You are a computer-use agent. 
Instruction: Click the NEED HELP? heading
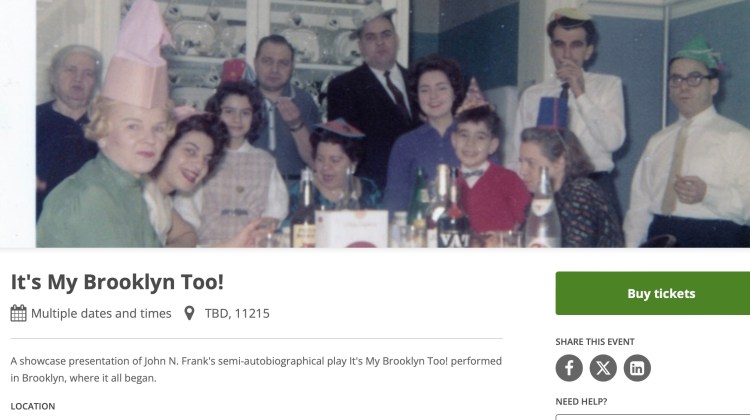[x=581, y=402]
